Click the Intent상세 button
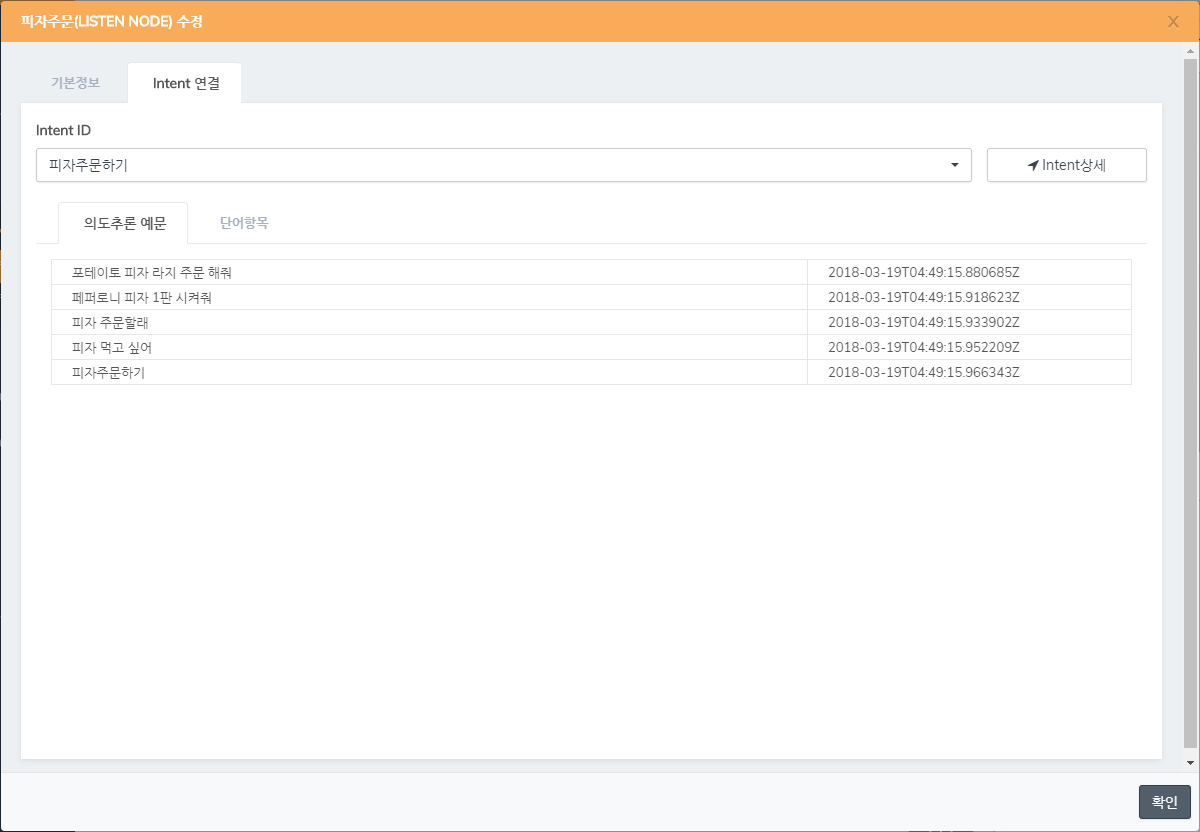Viewport: 1200px width, 832px height. tap(1066, 165)
